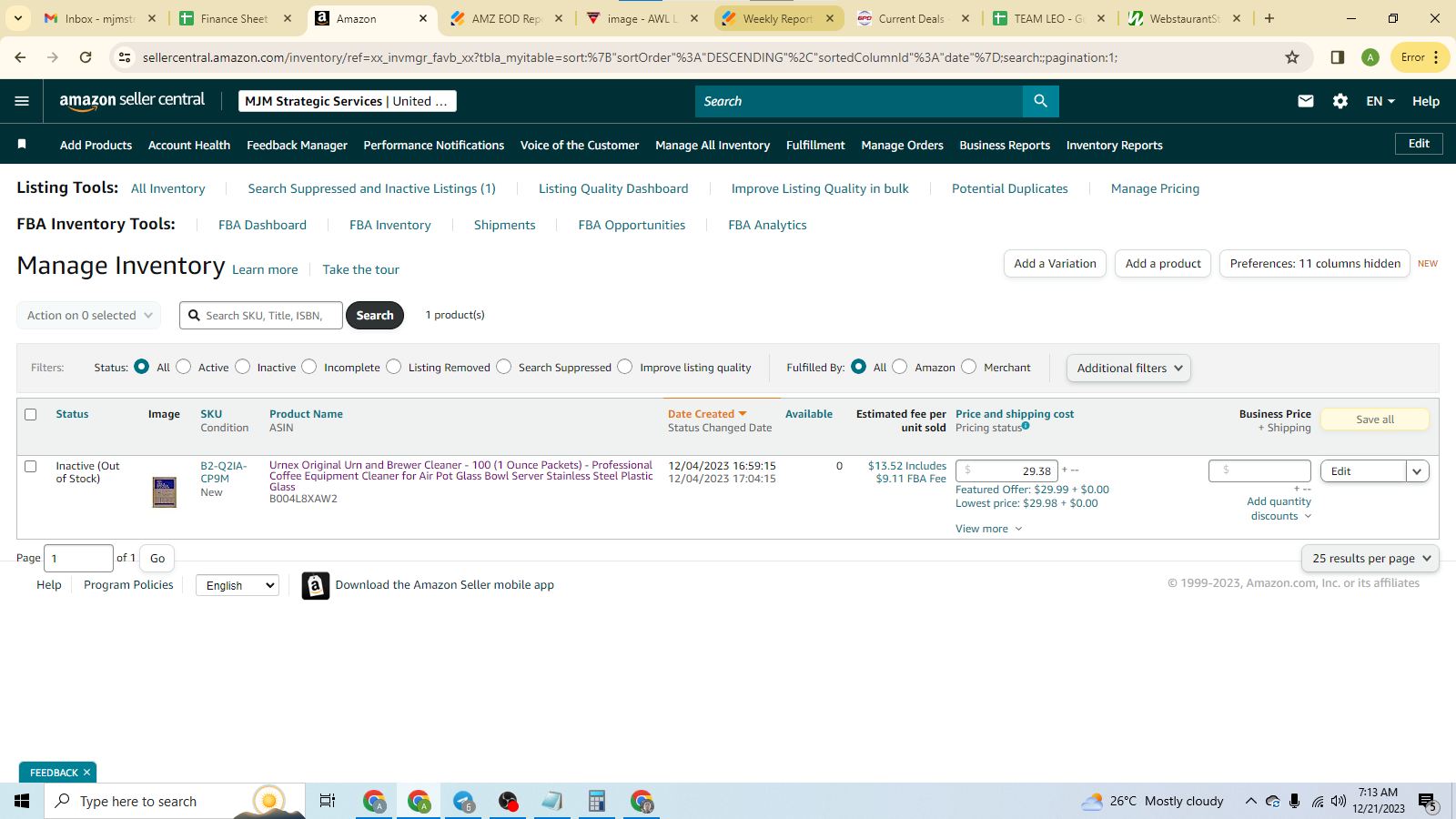Select the Active status filter
The image size is (1456, 819).
[x=184, y=367]
